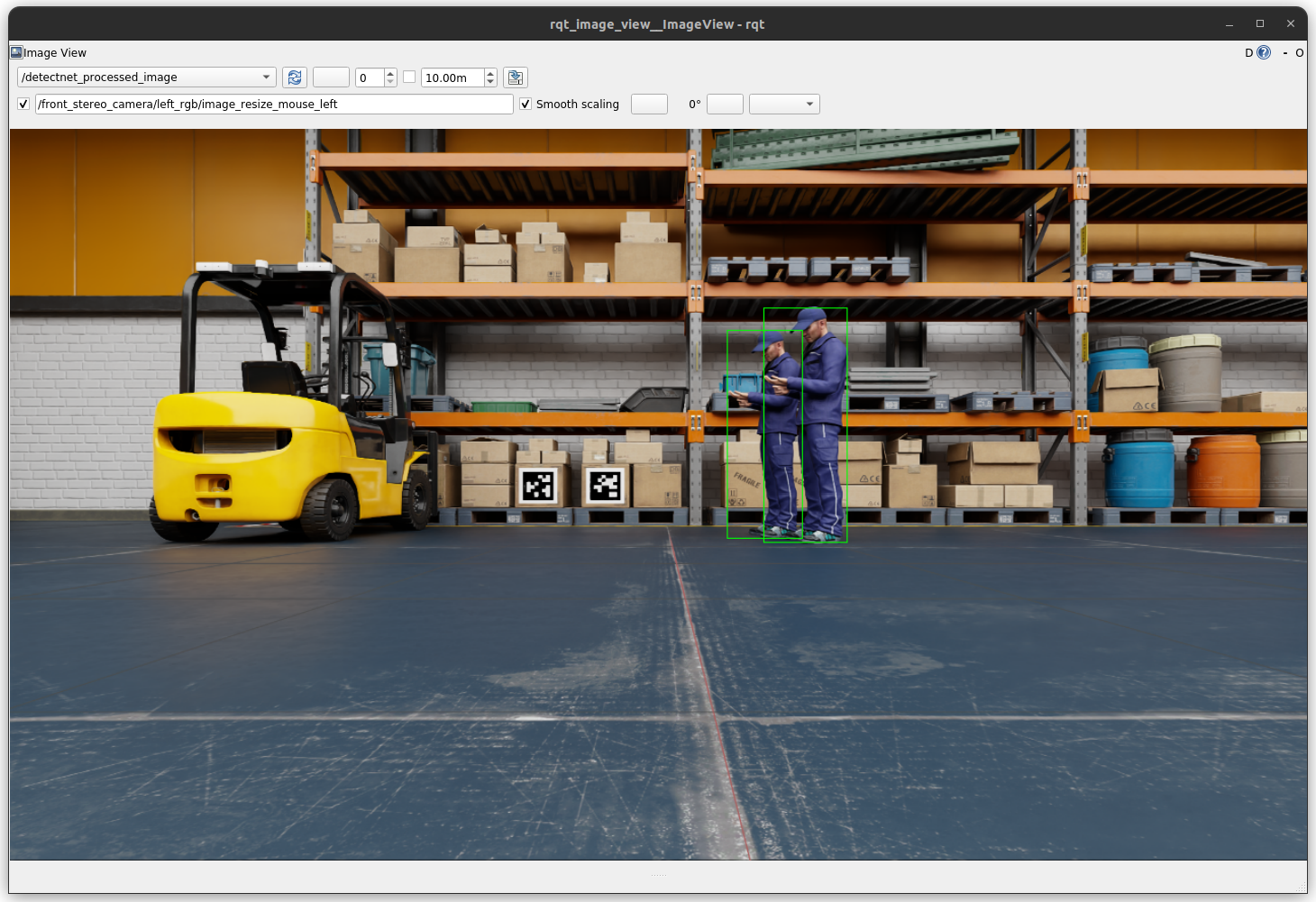The height and width of the screenshot is (902, 1316).
Task: Click the mouse topic name input field
Action: point(274,105)
